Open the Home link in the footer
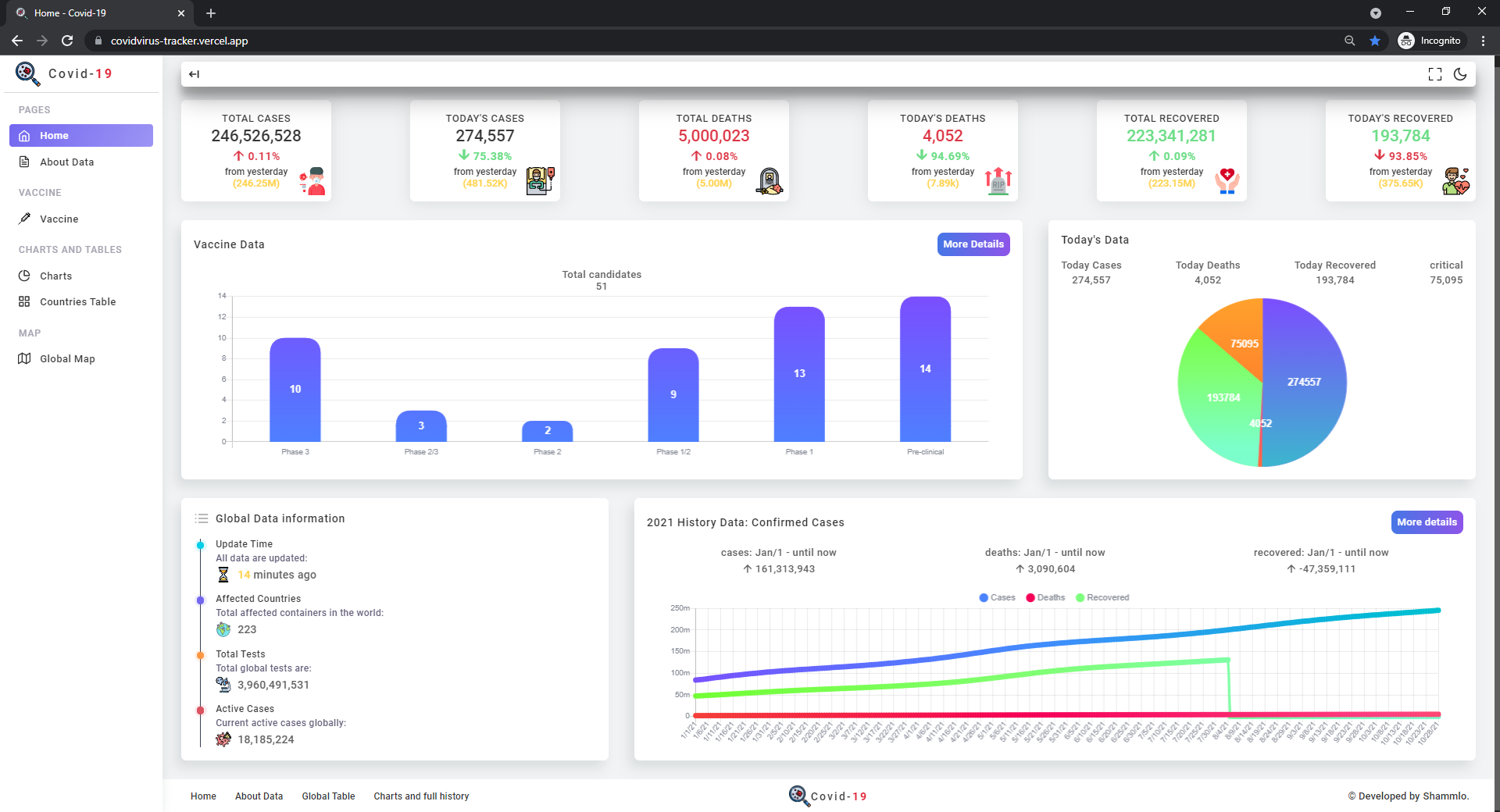The height and width of the screenshot is (812, 1500). pos(203,796)
